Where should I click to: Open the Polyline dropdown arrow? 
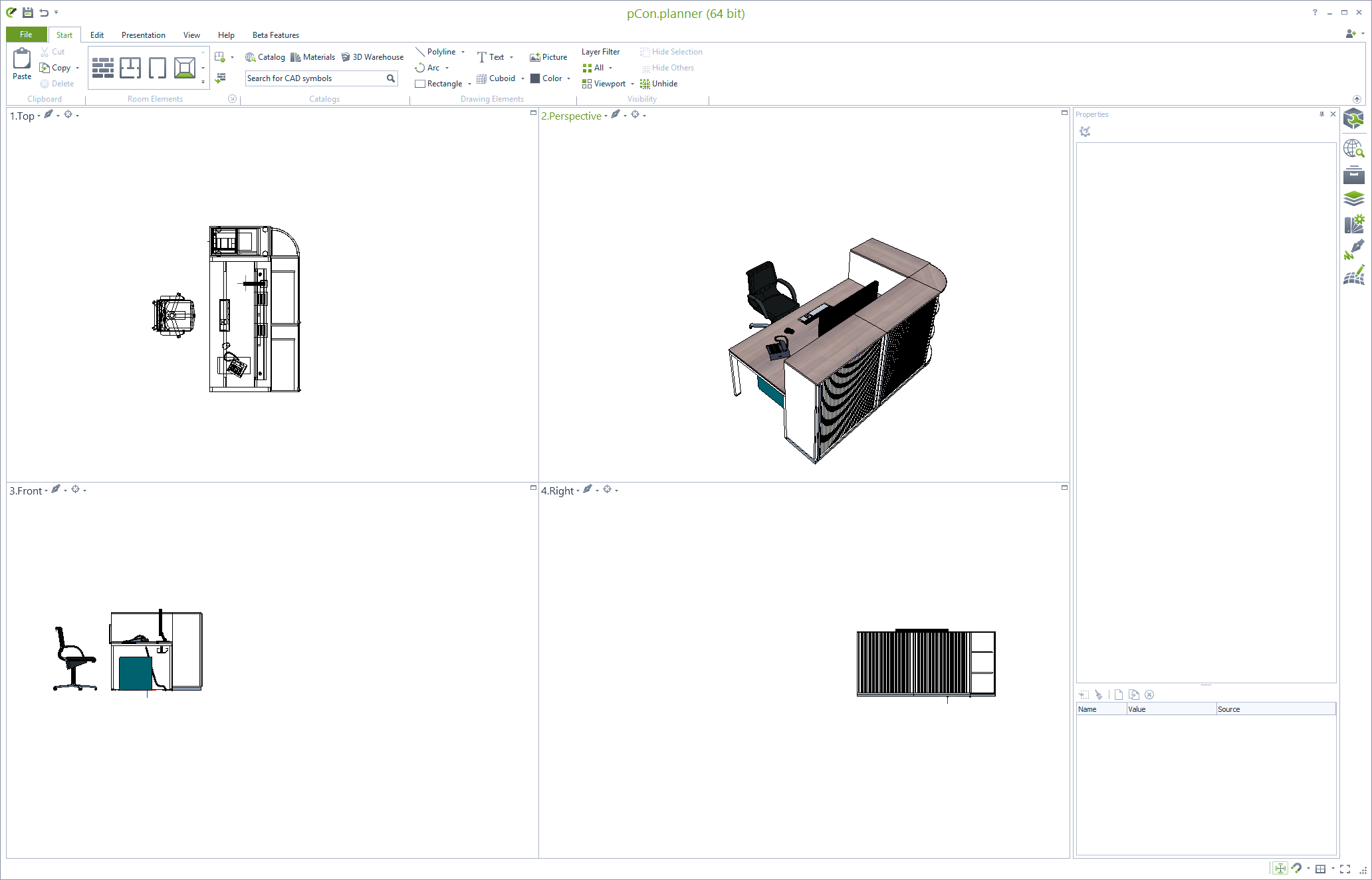coord(463,52)
